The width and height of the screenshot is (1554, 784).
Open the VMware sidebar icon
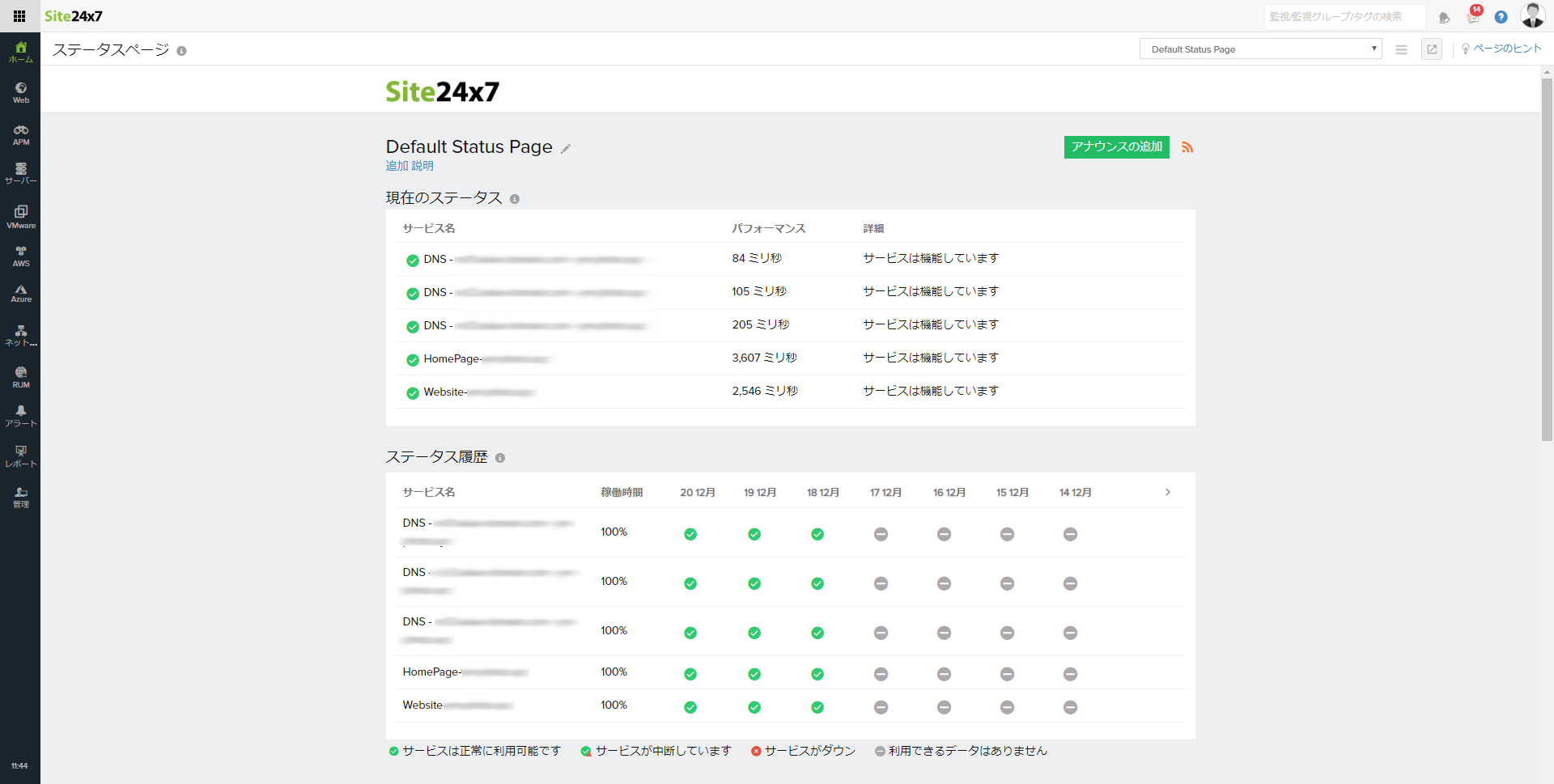21,216
